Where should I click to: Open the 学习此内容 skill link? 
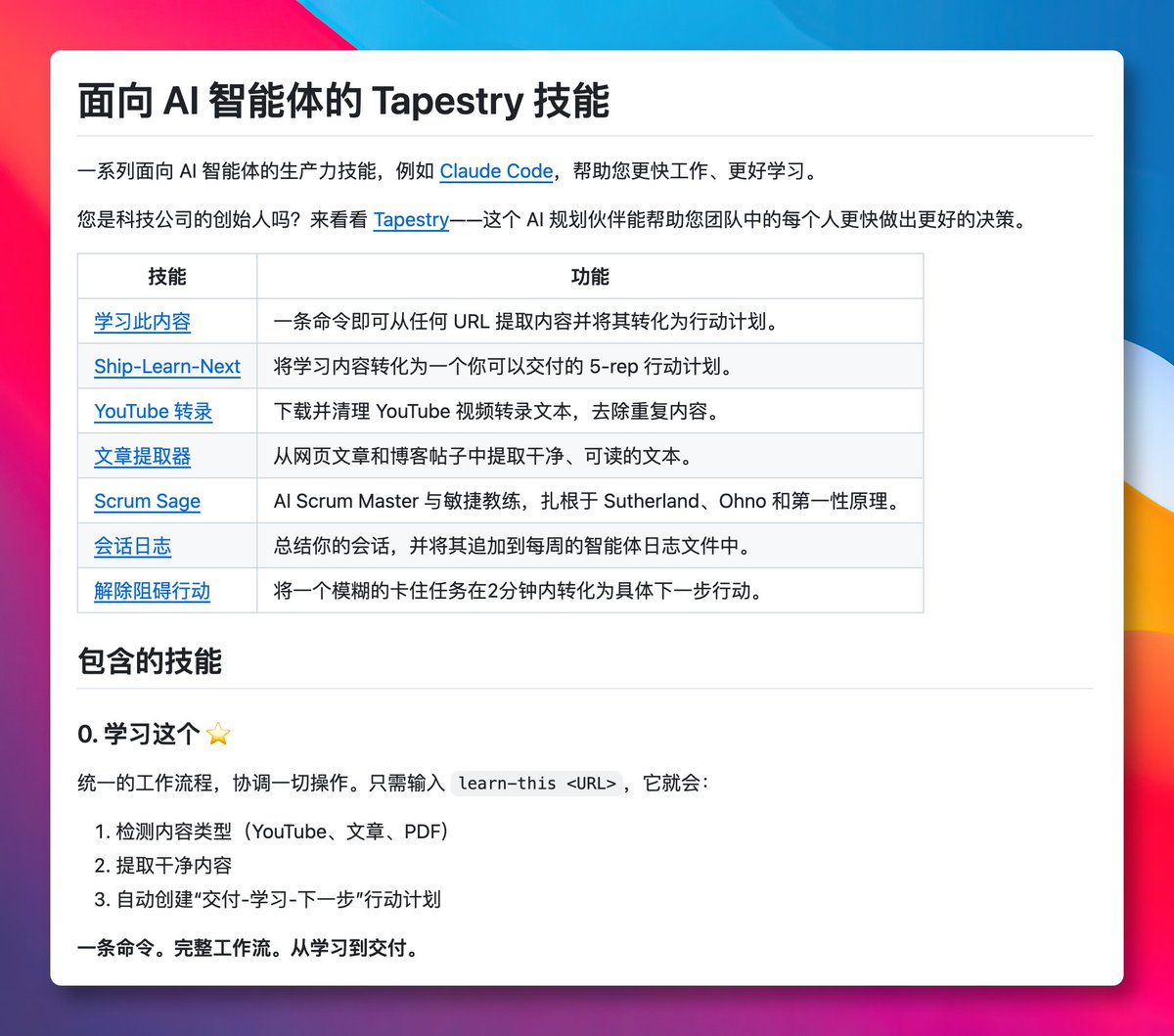[142, 321]
